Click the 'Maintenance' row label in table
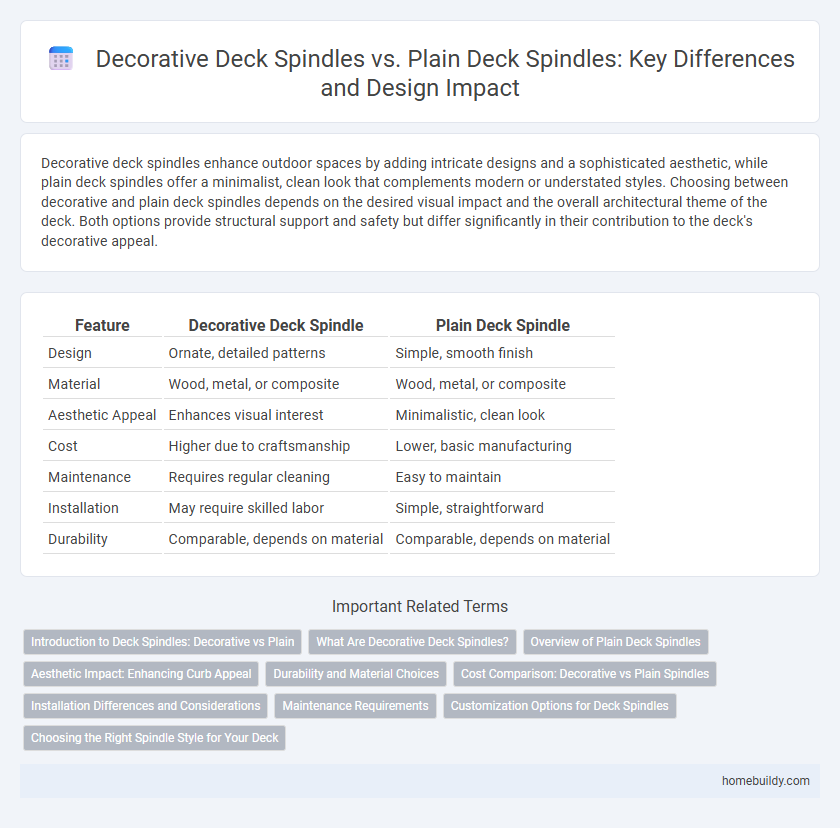Image resolution: width=840 pixels, height=828 pixels. [89, 477]
